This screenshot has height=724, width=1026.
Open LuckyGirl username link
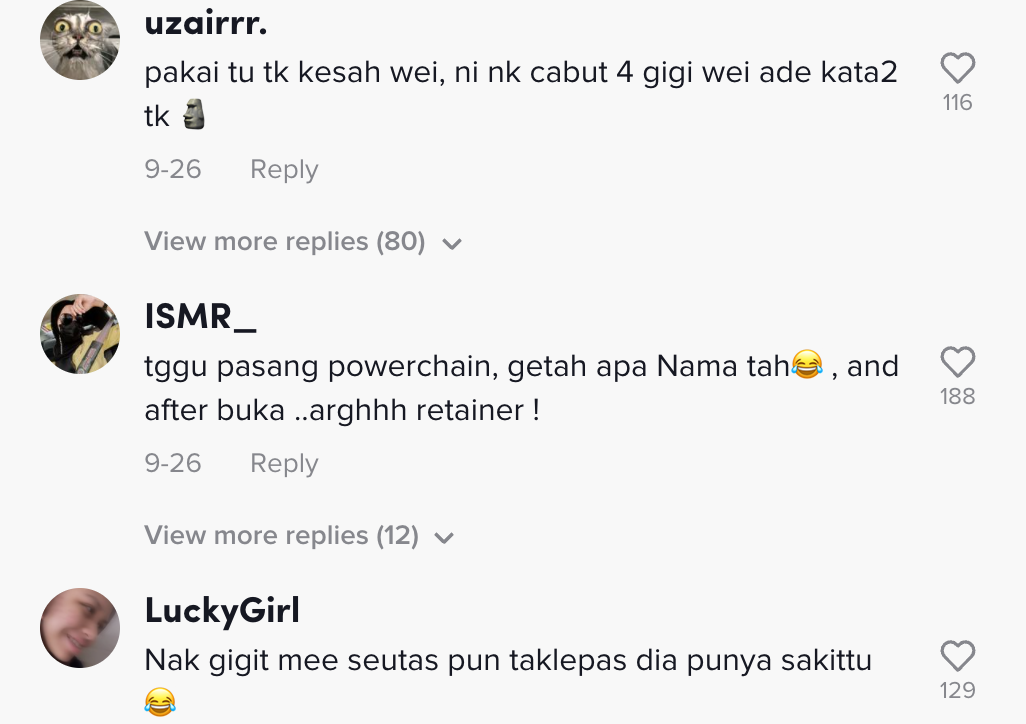(x=222, y=611)
